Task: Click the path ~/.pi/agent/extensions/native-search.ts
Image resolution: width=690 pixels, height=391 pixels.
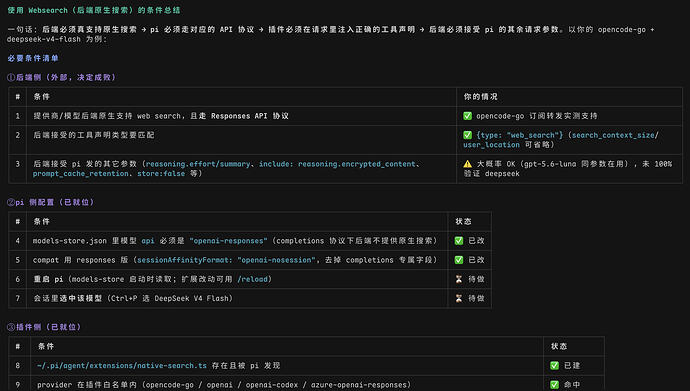Action: tap(122, 365)
